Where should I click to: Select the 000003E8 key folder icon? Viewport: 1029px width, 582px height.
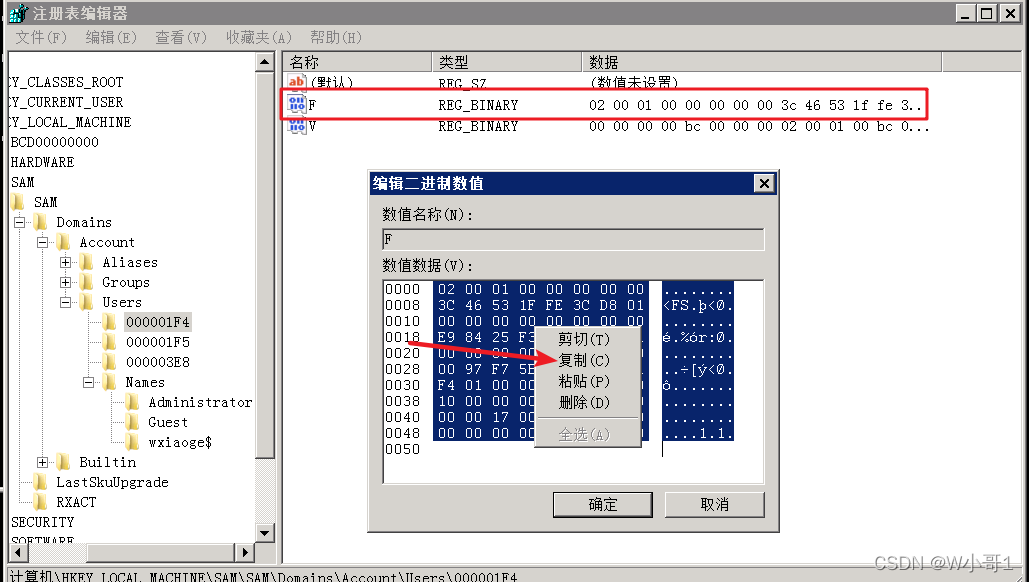(x=110, y=362)
